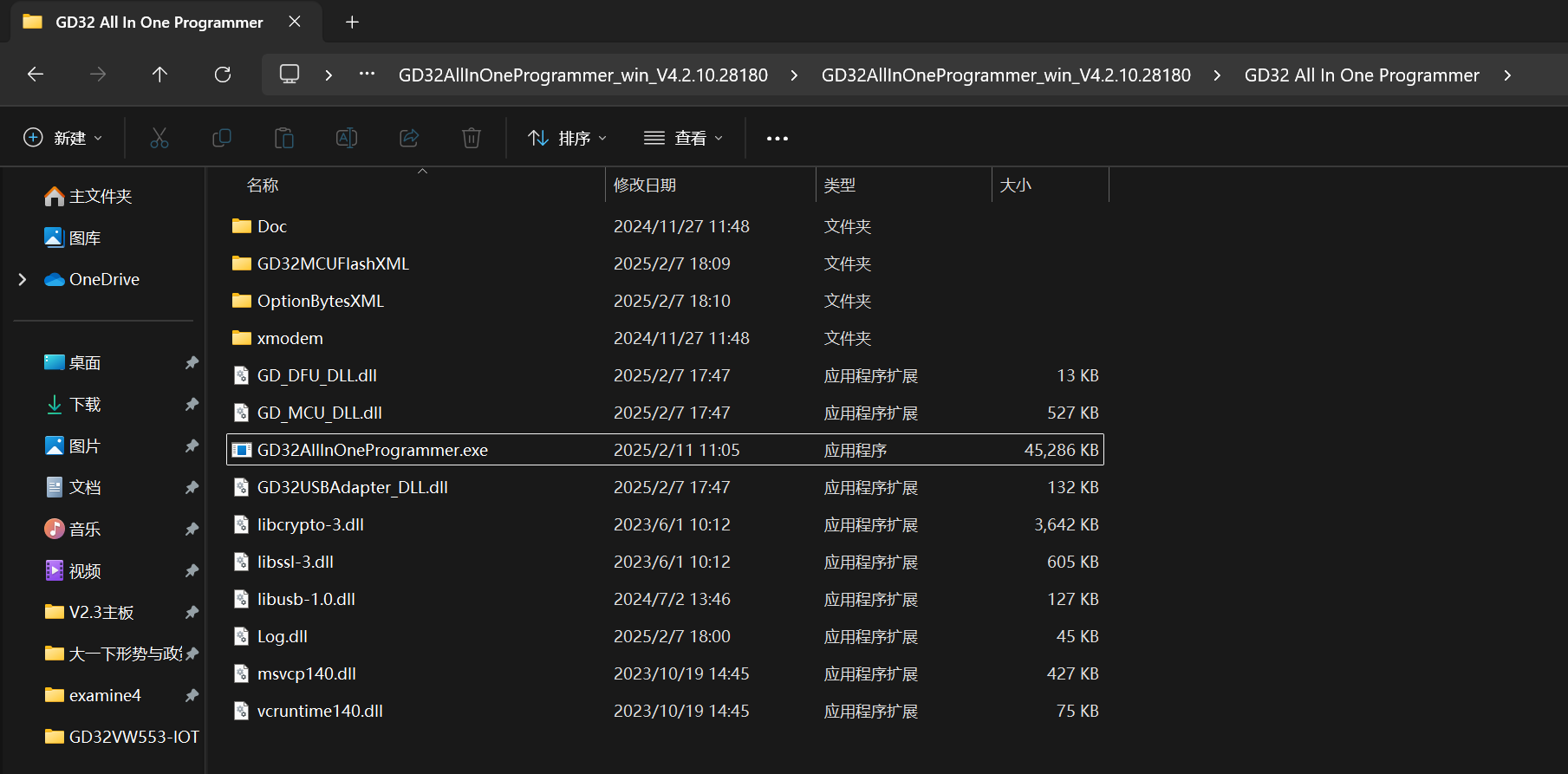Click second GD32AllInOneProgrammer_win_V4.2.10.28180 breadcrumb

click(x=1006, y=75)
